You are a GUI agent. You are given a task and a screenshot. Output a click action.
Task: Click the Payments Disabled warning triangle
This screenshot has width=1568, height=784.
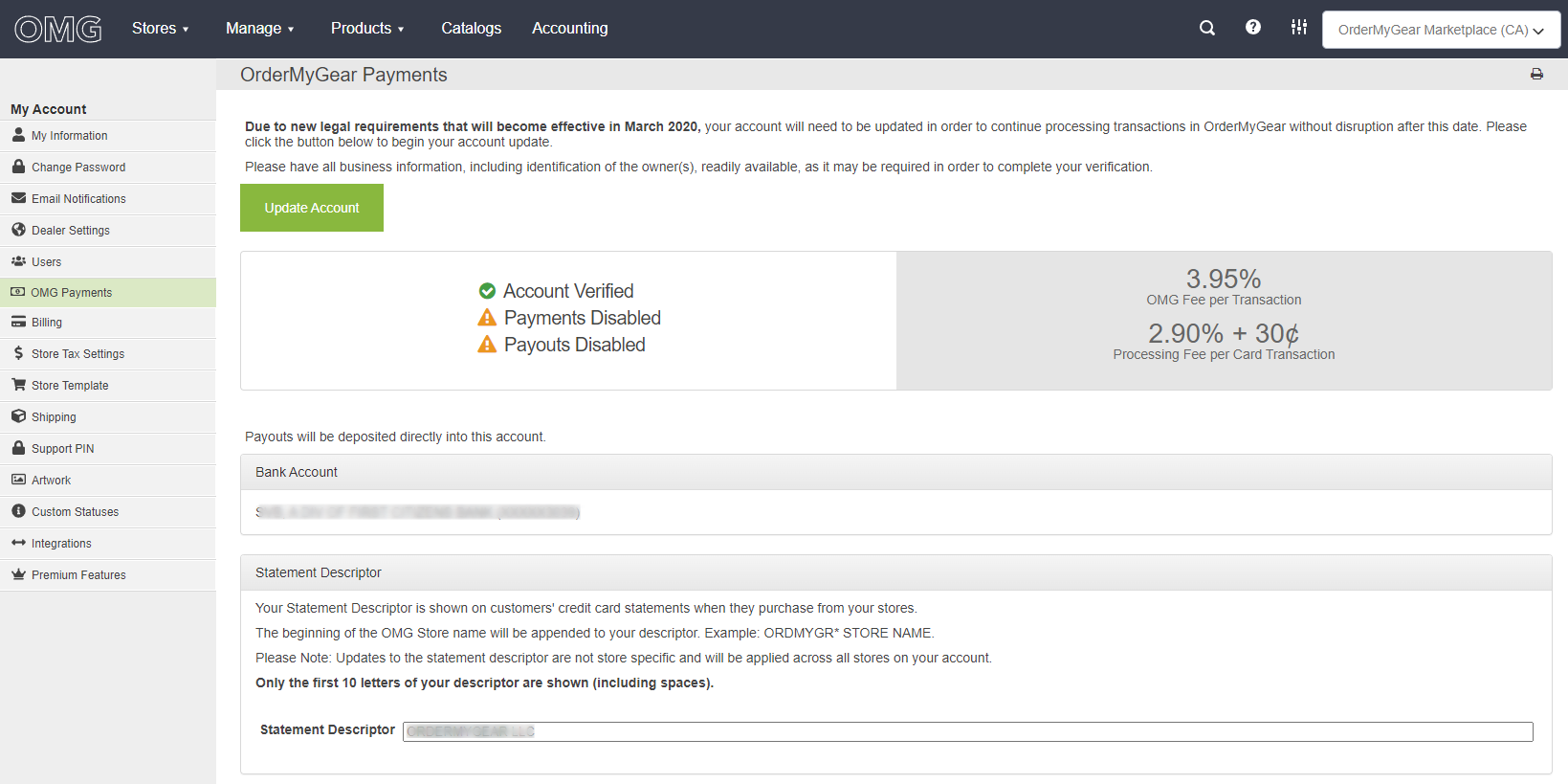[487, 318]
